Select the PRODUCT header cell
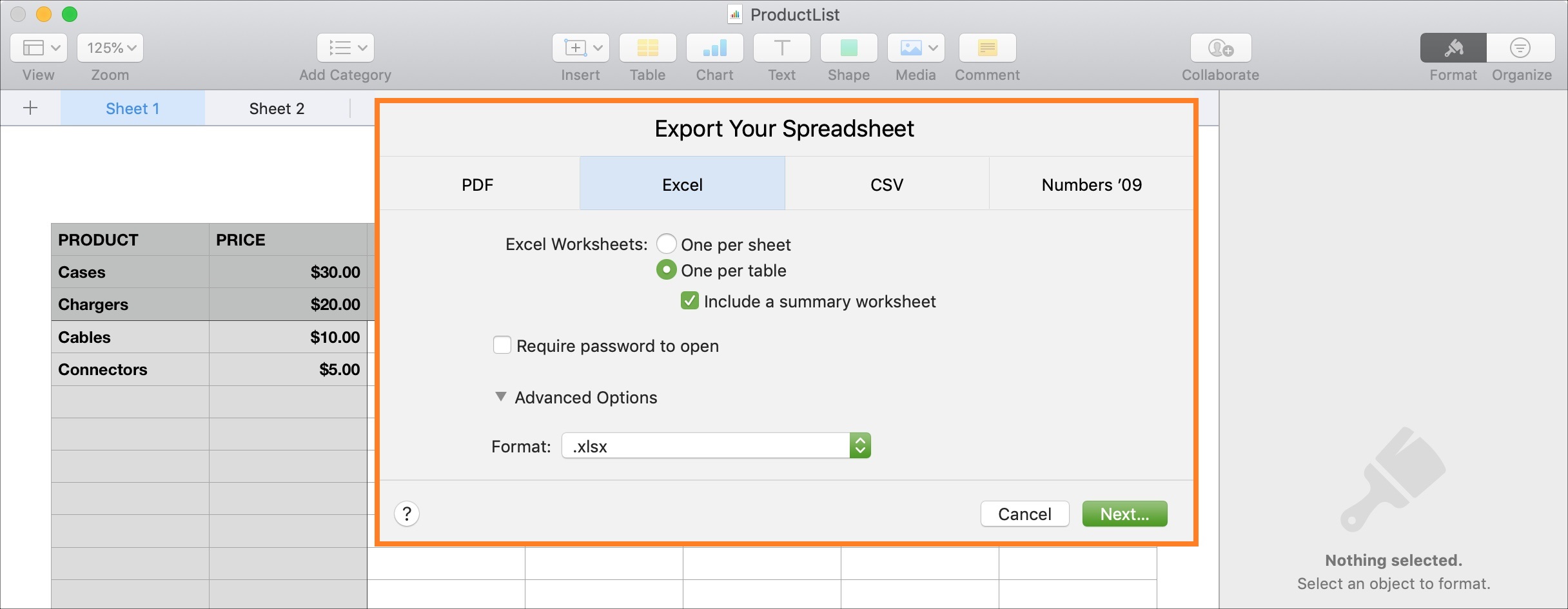The height and width of the screenshot is (609, 1568). 130,240
